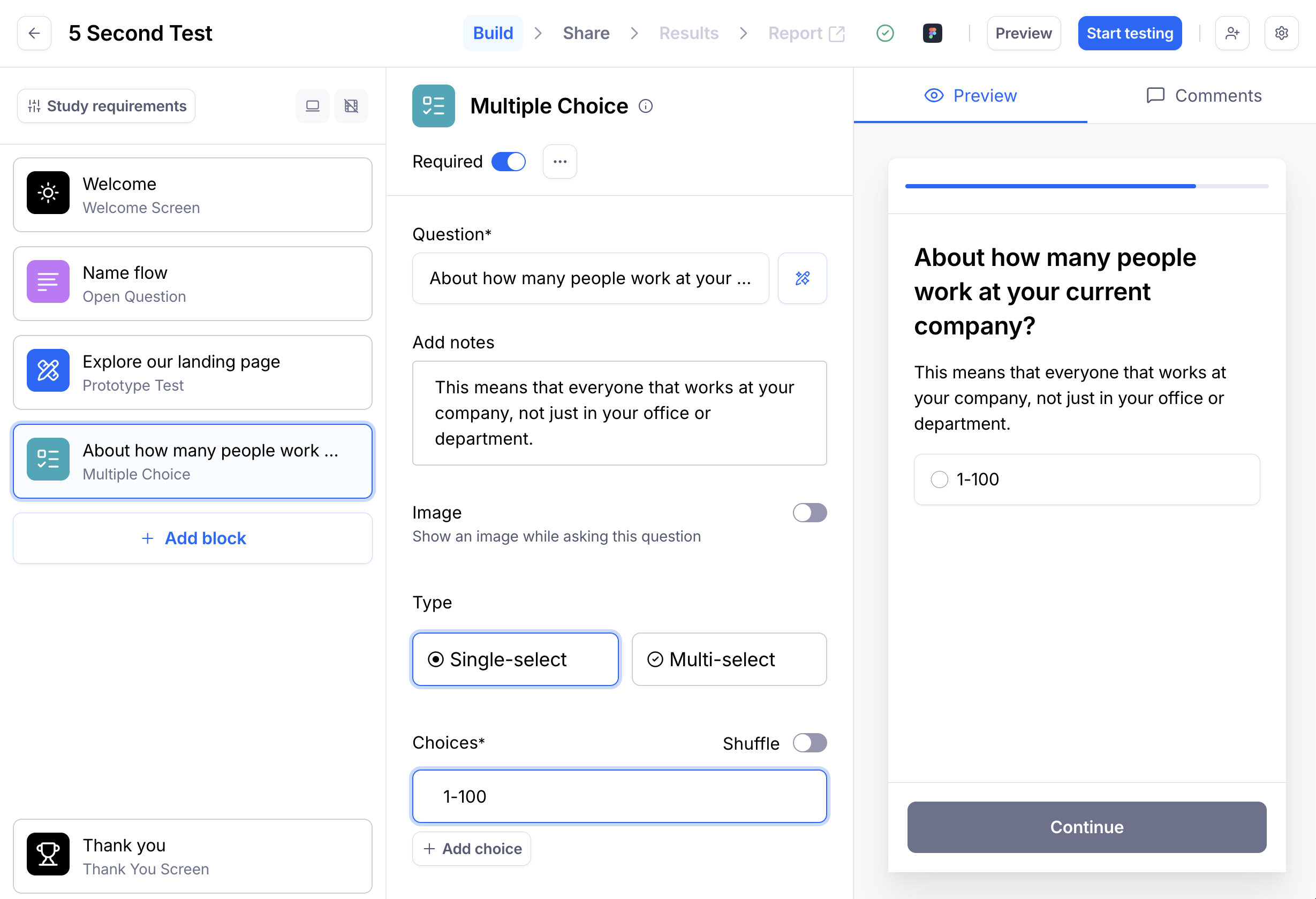The width and height of the screenshot is (1316, 899).
Task: Select the 1-100 radio option in preview
Action: click(939, 479)
